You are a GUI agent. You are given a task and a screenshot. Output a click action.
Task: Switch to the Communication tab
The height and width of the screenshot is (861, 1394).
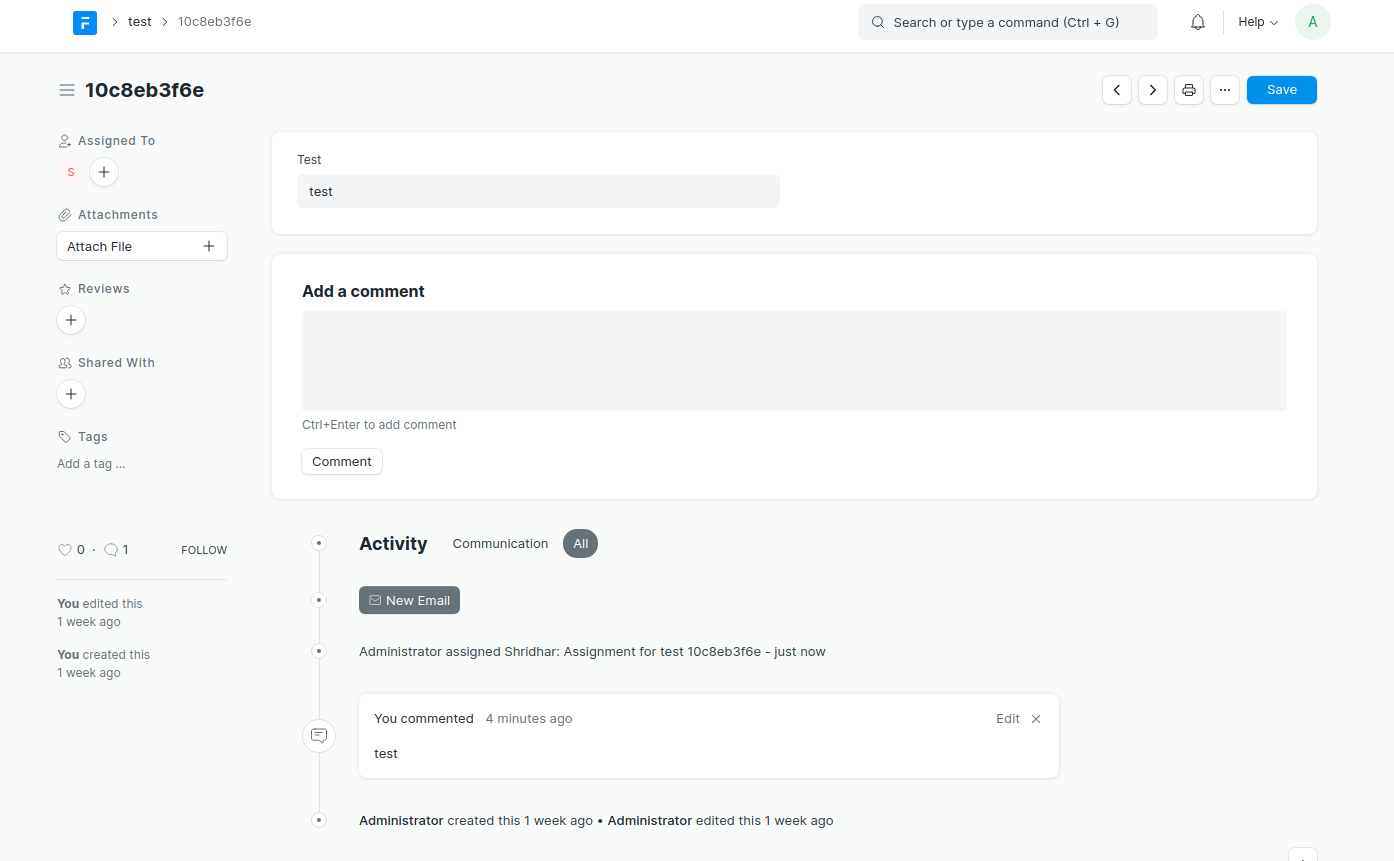500,543
